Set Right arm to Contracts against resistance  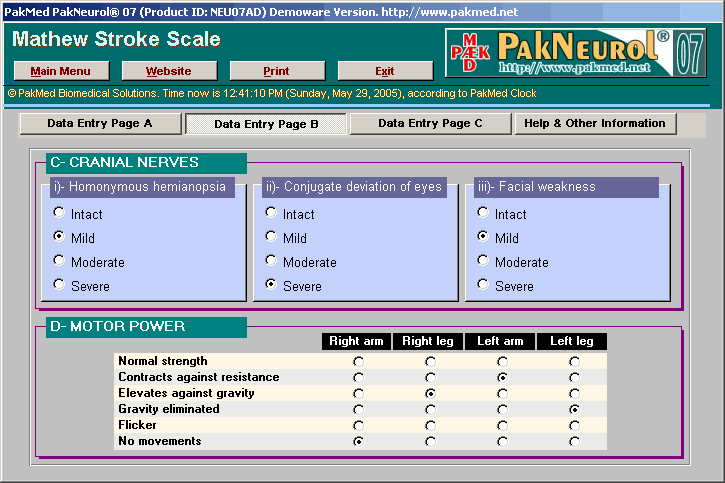(358, 378)
